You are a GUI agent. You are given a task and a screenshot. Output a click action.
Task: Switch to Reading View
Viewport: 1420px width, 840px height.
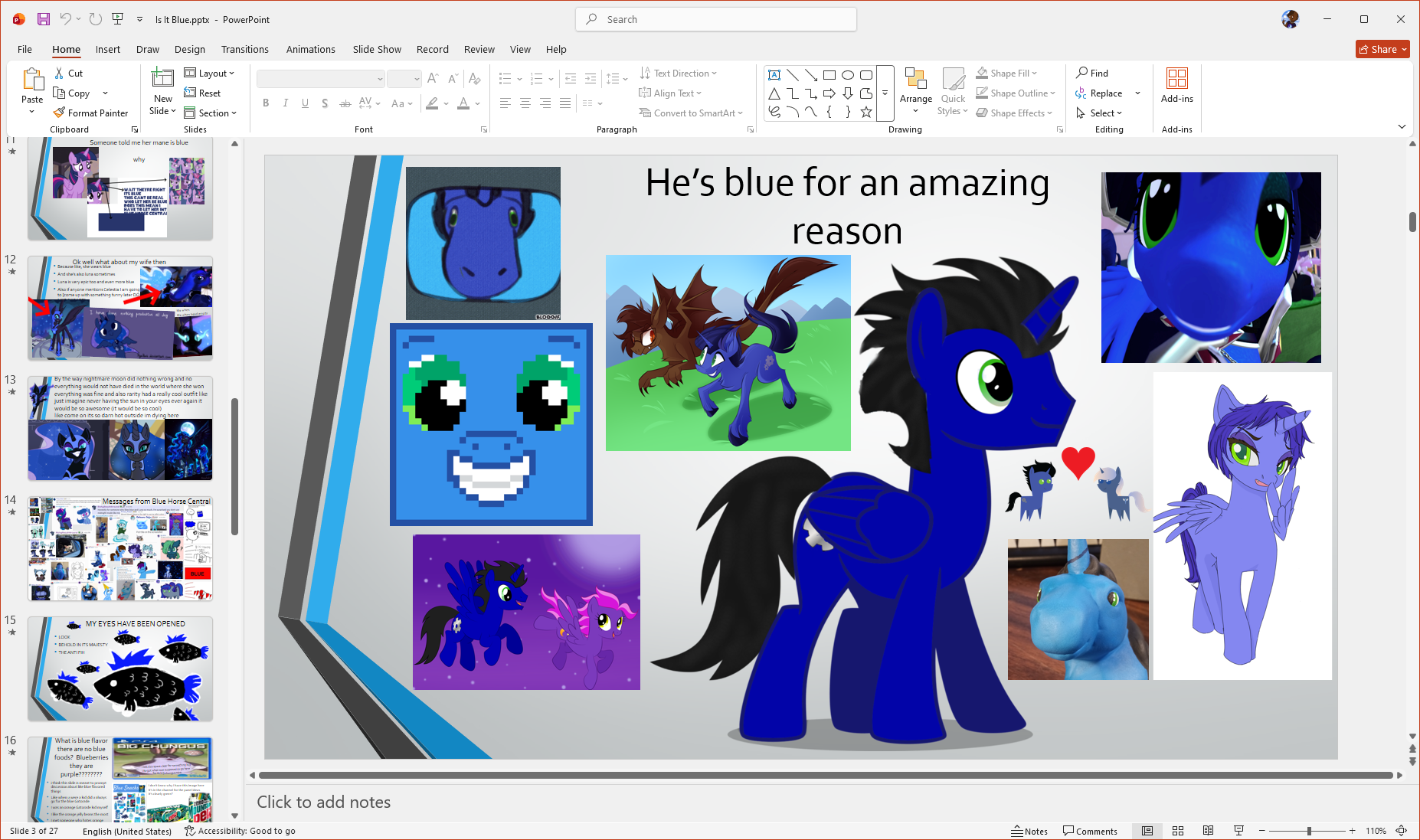(x=1208, y=831)
